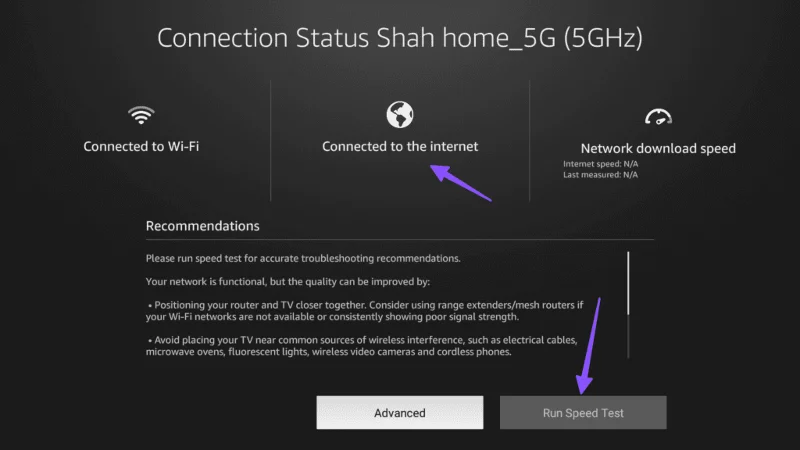This screenshot has width=800, height=450.
Task: Select the Network download speed label
Action: [658, 148]
